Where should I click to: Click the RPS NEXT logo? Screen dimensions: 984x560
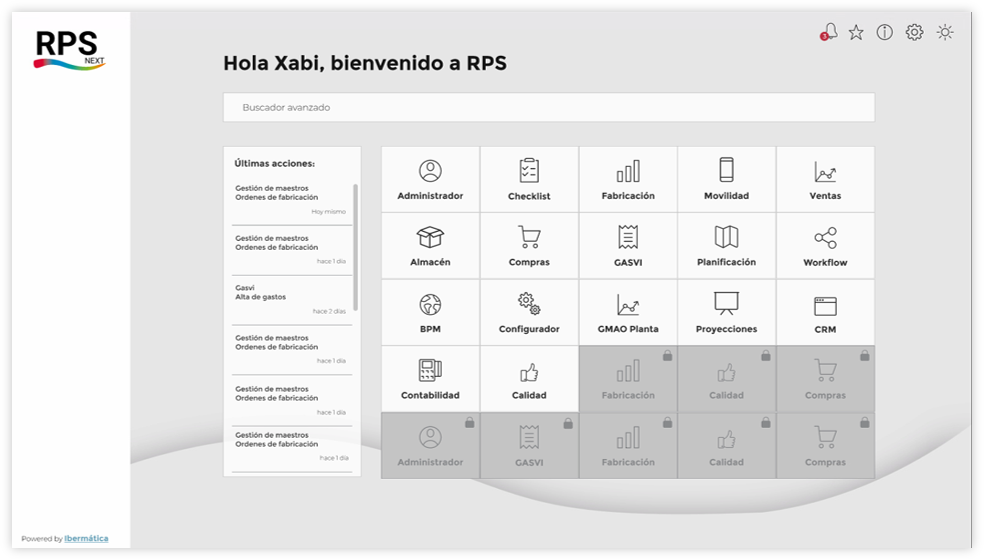click(x=69, y=50)
